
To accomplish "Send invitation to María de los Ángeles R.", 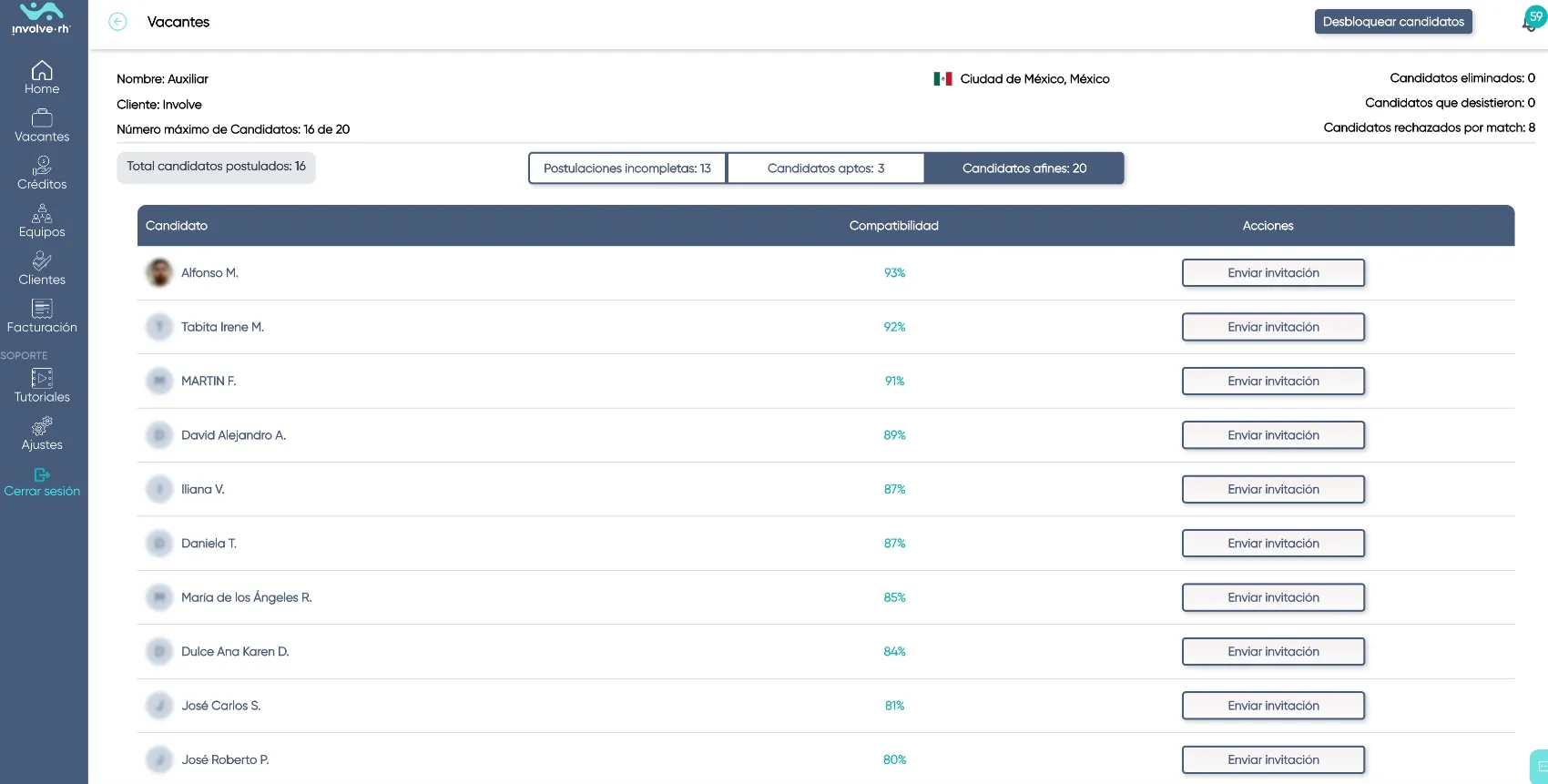I will pos(1273,597).
